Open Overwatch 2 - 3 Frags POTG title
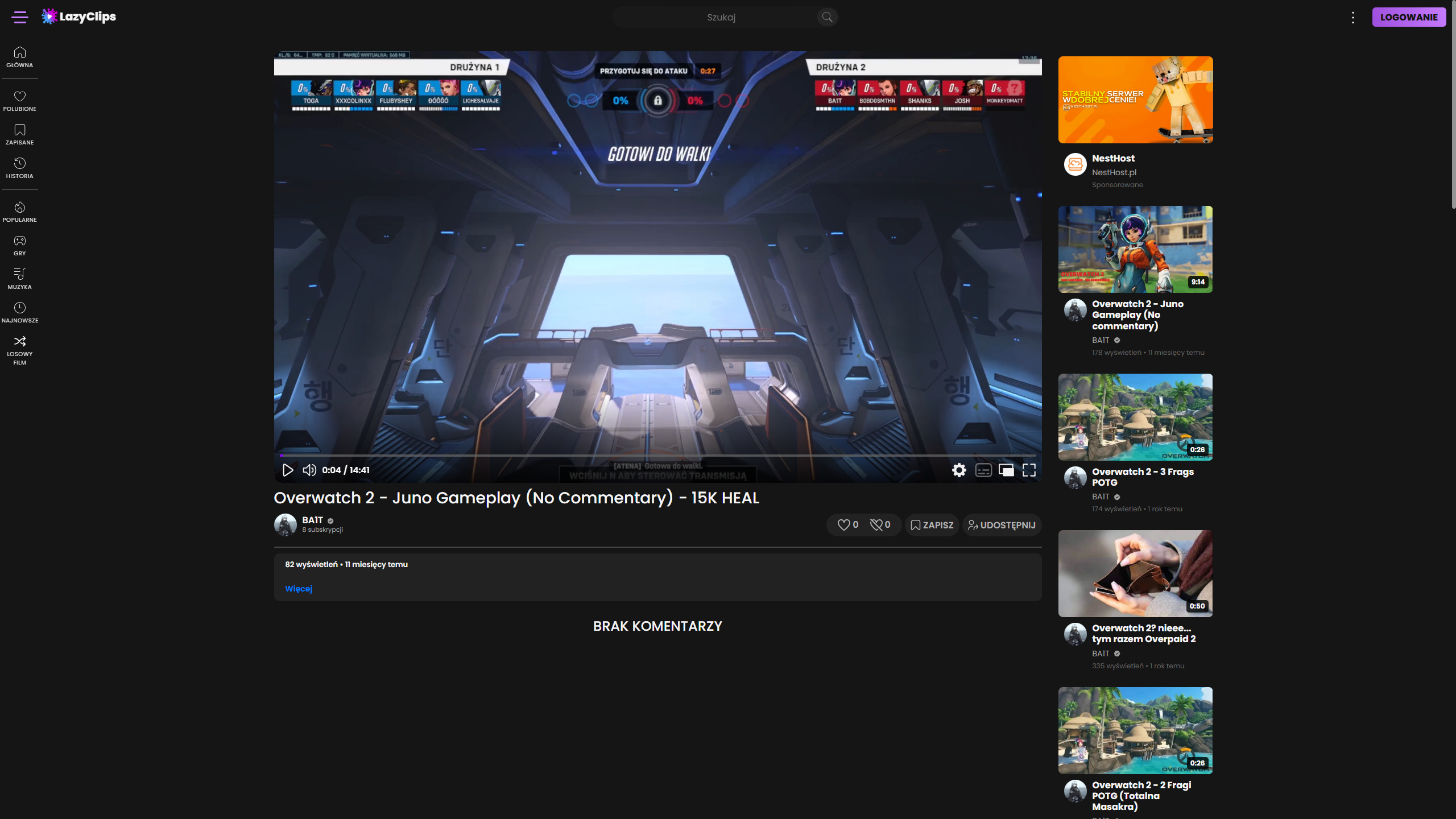1456x819 pixels. point(1143,477)
